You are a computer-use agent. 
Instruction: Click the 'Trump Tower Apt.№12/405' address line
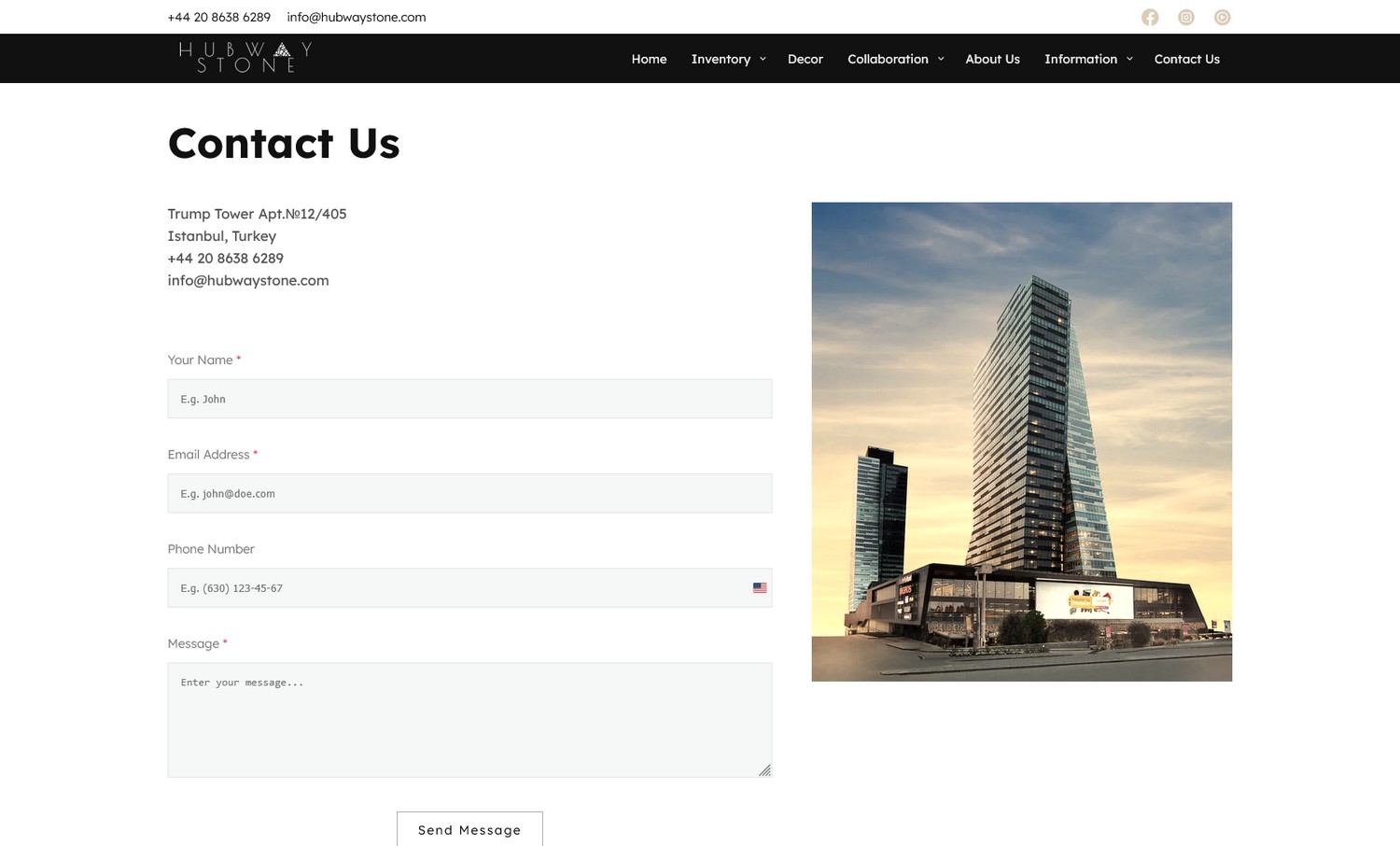(257, 214)
